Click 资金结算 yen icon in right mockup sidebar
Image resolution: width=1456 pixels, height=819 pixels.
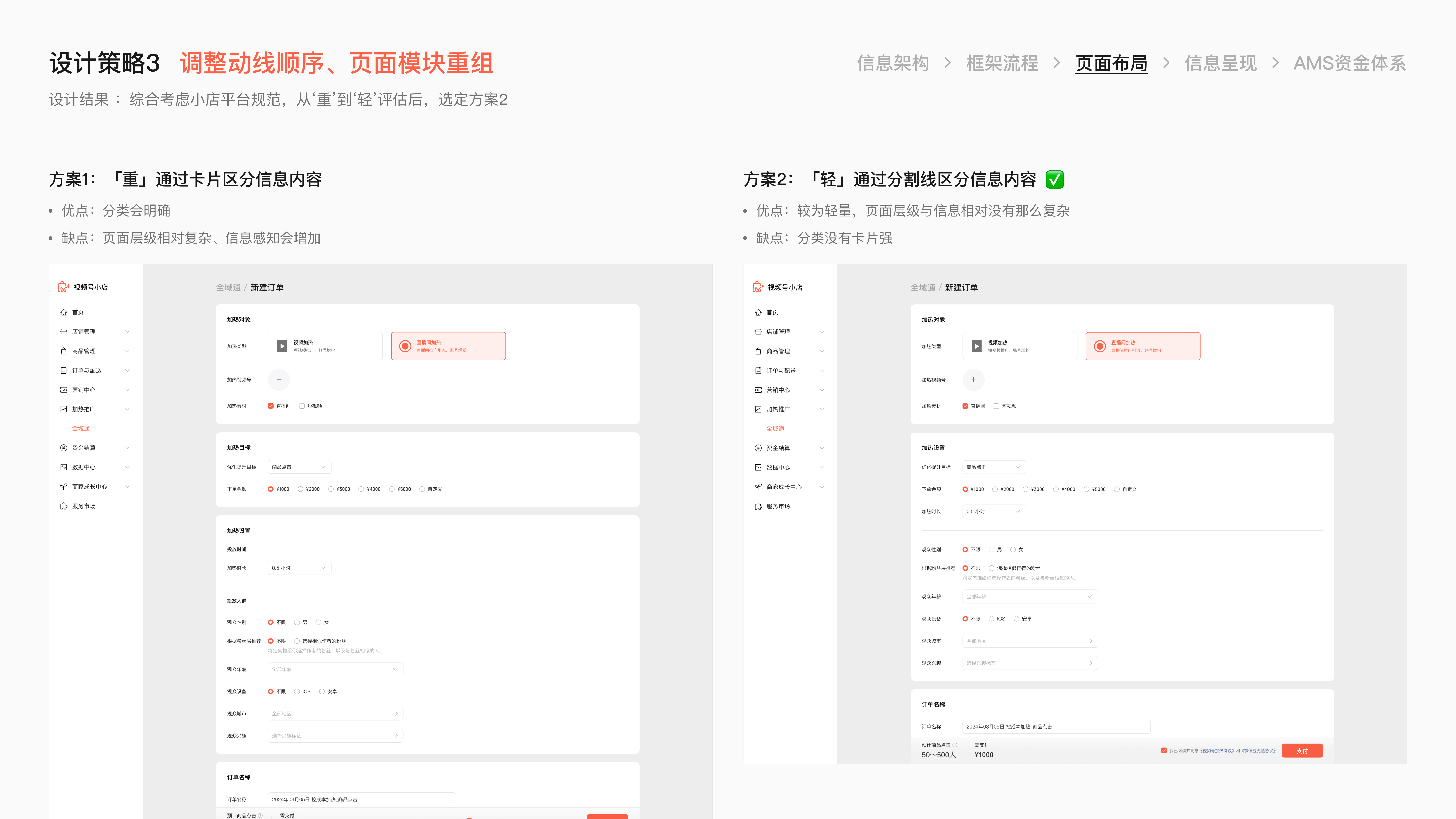pos(759,448)
